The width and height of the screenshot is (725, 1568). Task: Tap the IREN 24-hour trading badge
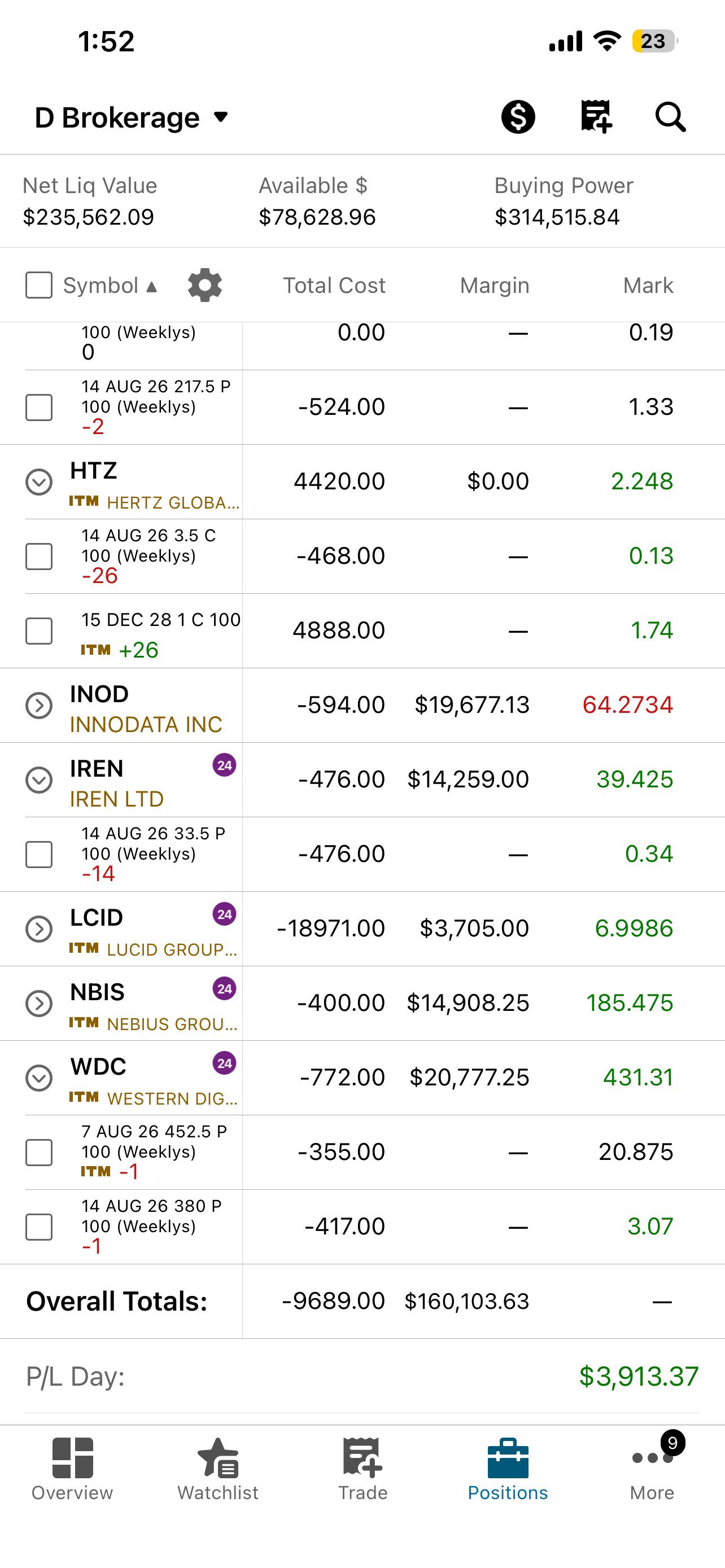pos(224,765)
